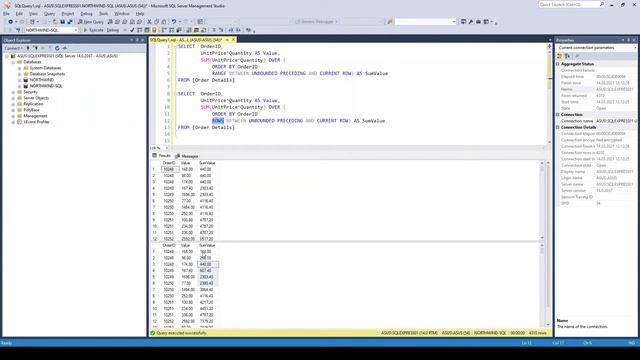Click the Activity Monitor icon in Object Explorer
Screen dimensions: 640x360
click(x=64, y=48)
